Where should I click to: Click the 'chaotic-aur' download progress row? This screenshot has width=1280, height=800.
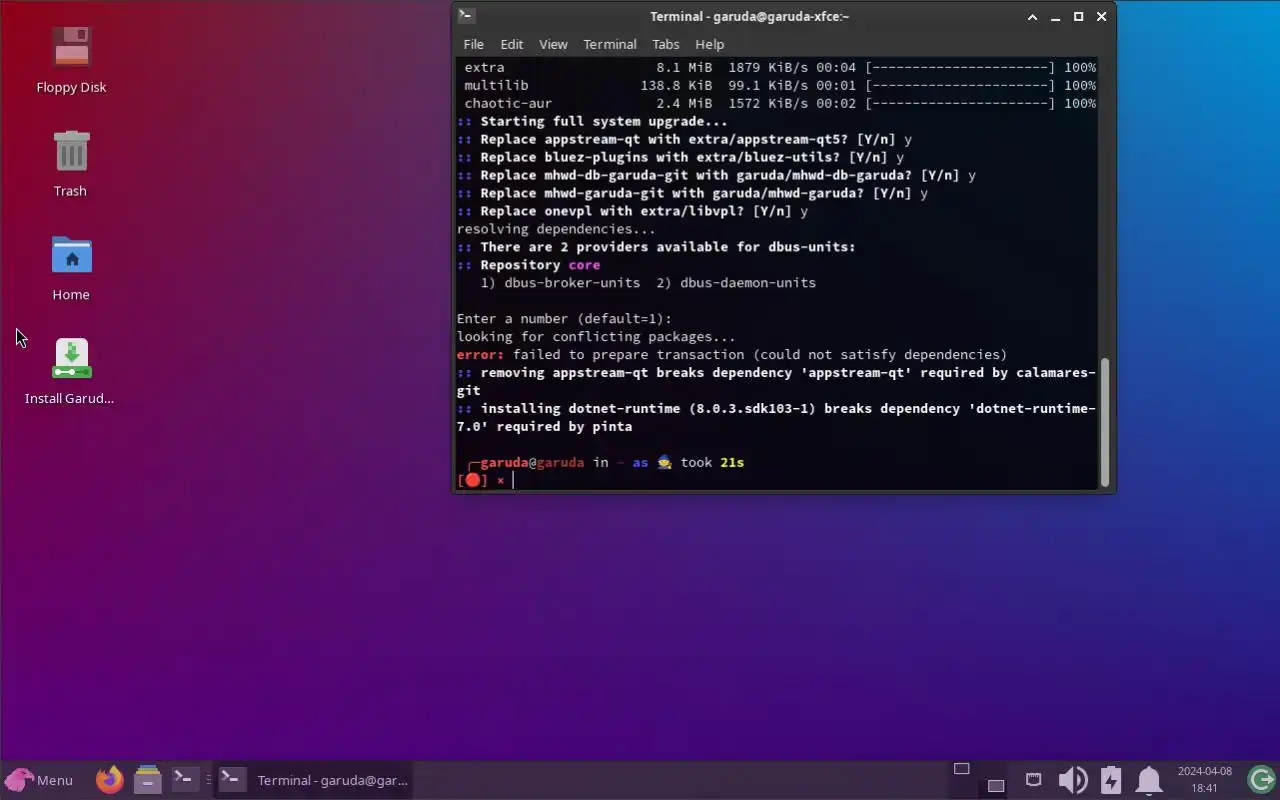[x=780, y=103]
